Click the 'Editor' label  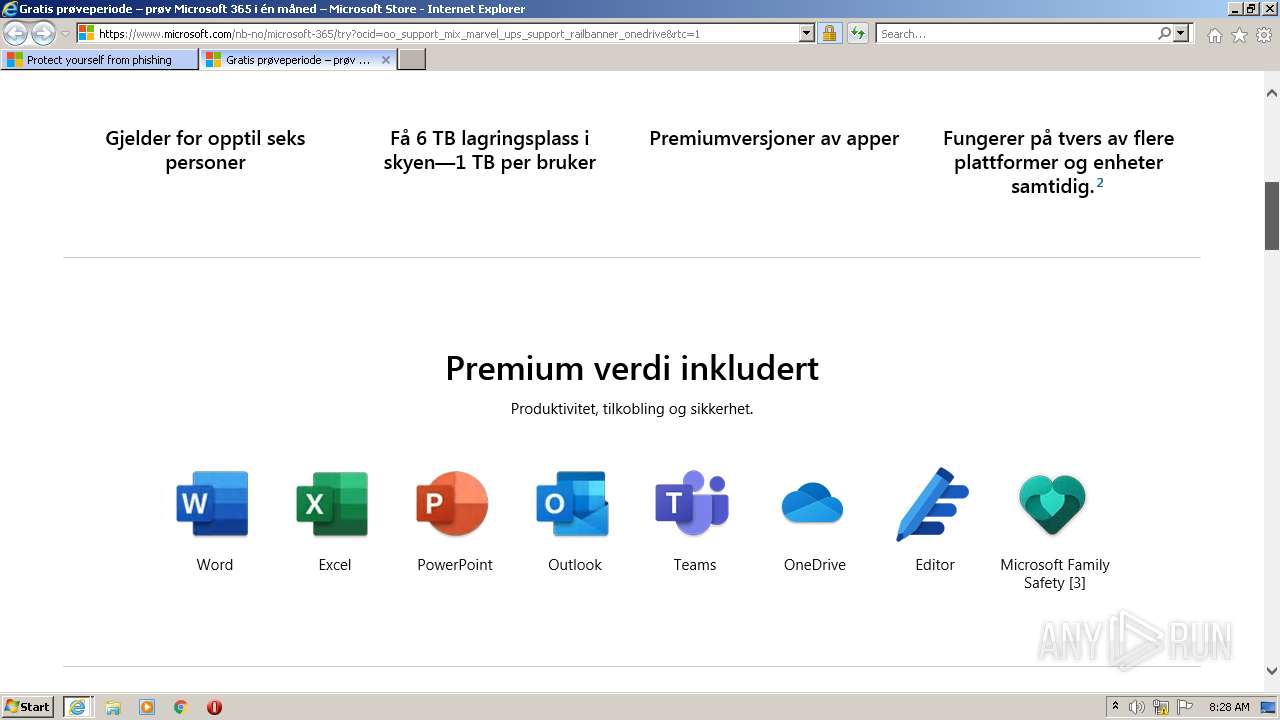pos(935,565)
